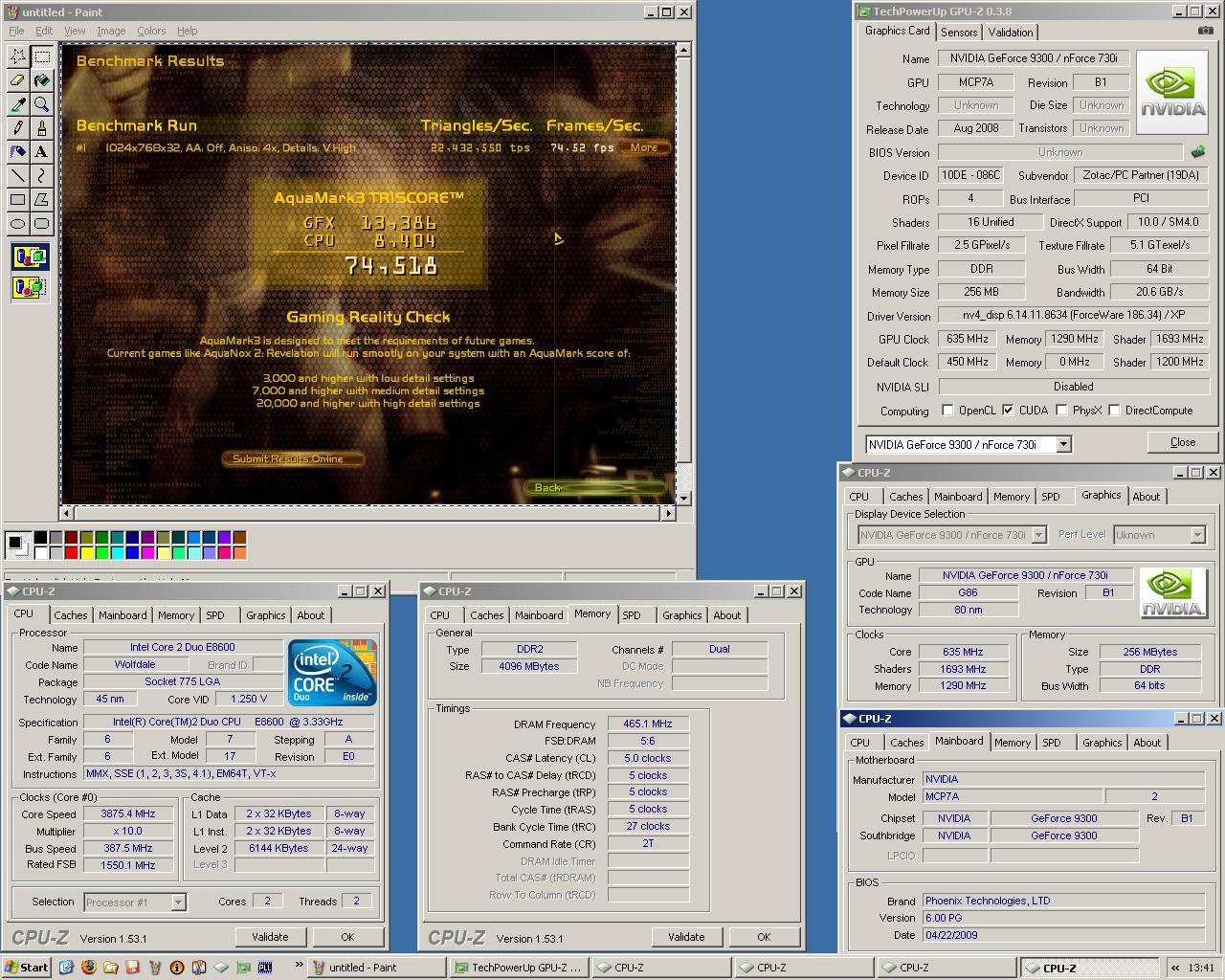Pick the straight Line tool in Paint

[x=18, y=175]
